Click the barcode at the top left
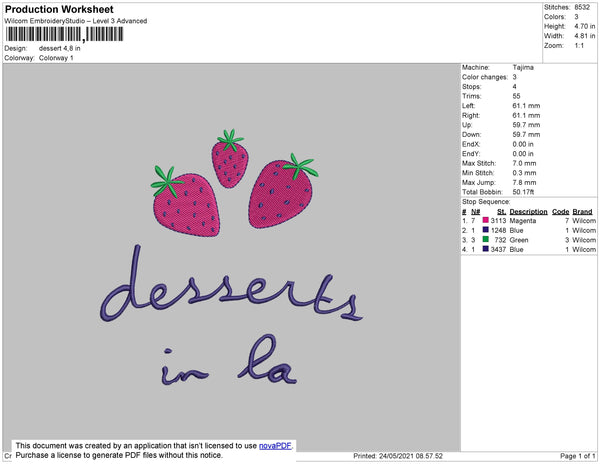 [64, 34]
